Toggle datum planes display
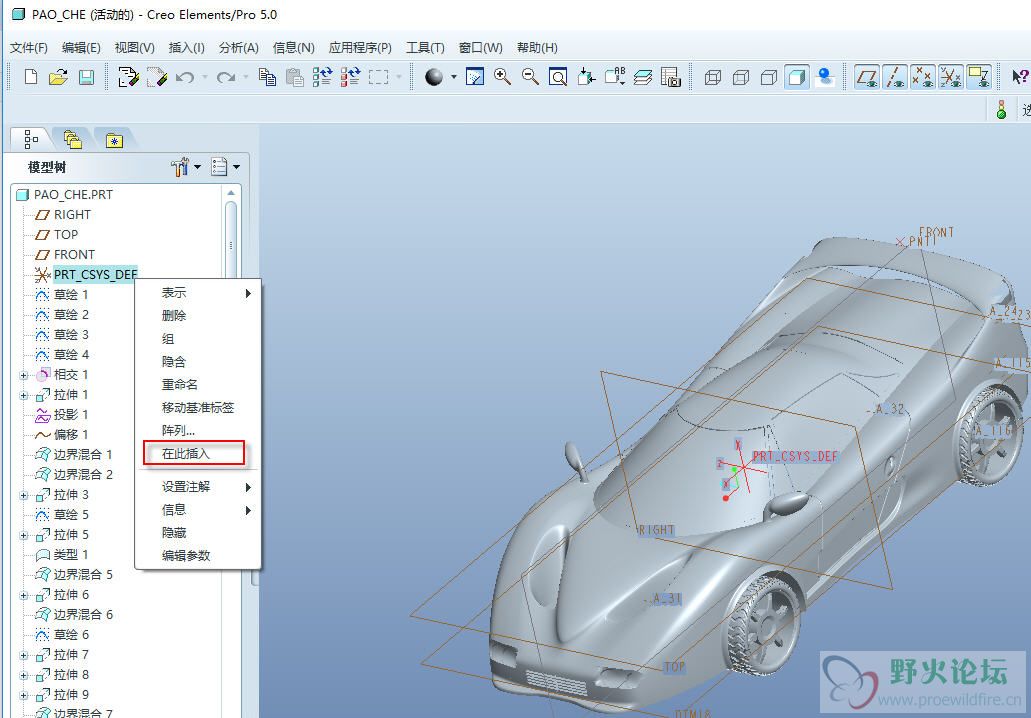 pos(866,77)
